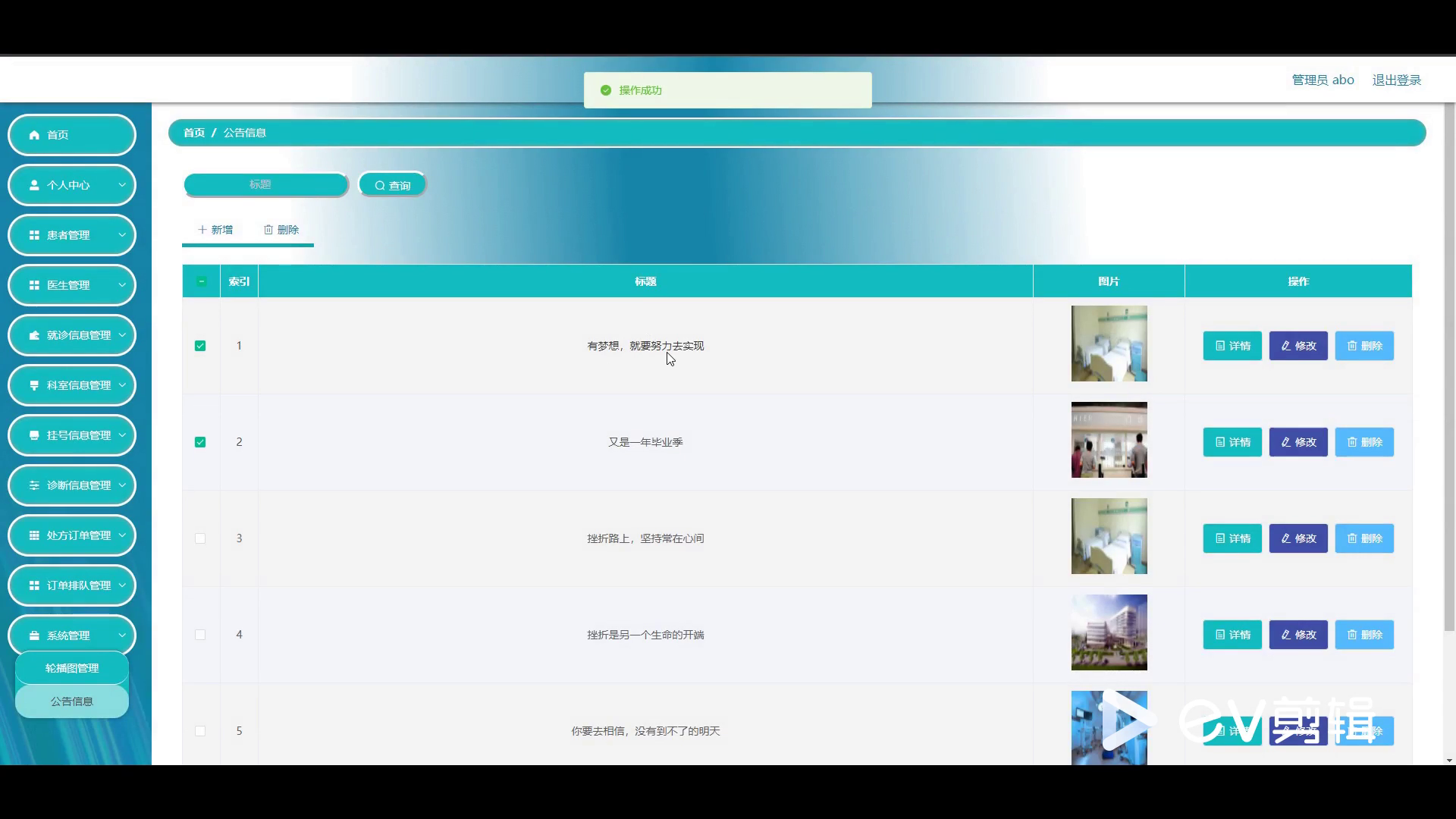Screen dimensions: 1456x819
Task: Click the thumbnail image in row 2
Action: (1109, 440)
